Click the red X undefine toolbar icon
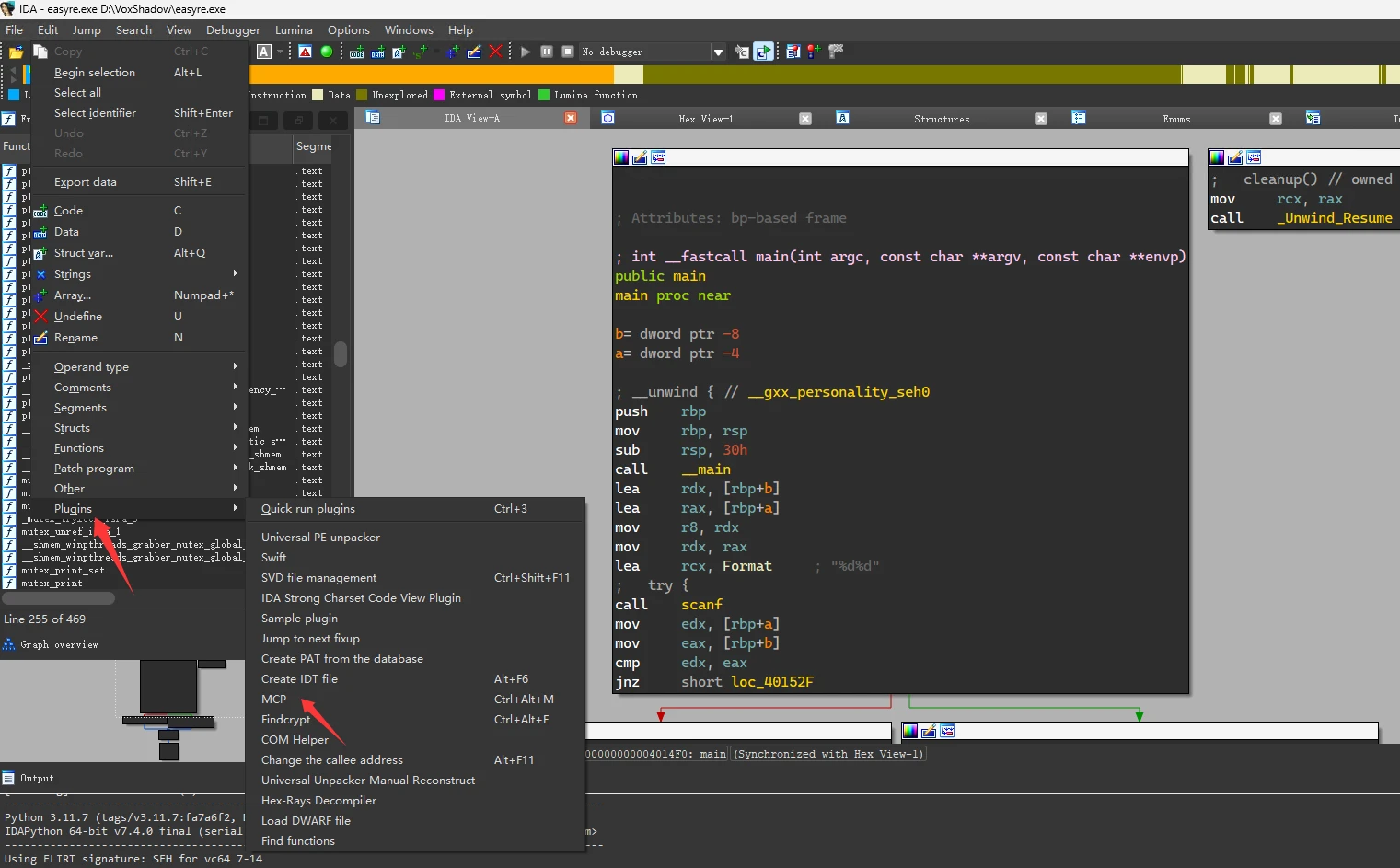Screen dimensions: 1400x868 click(495, 52)
